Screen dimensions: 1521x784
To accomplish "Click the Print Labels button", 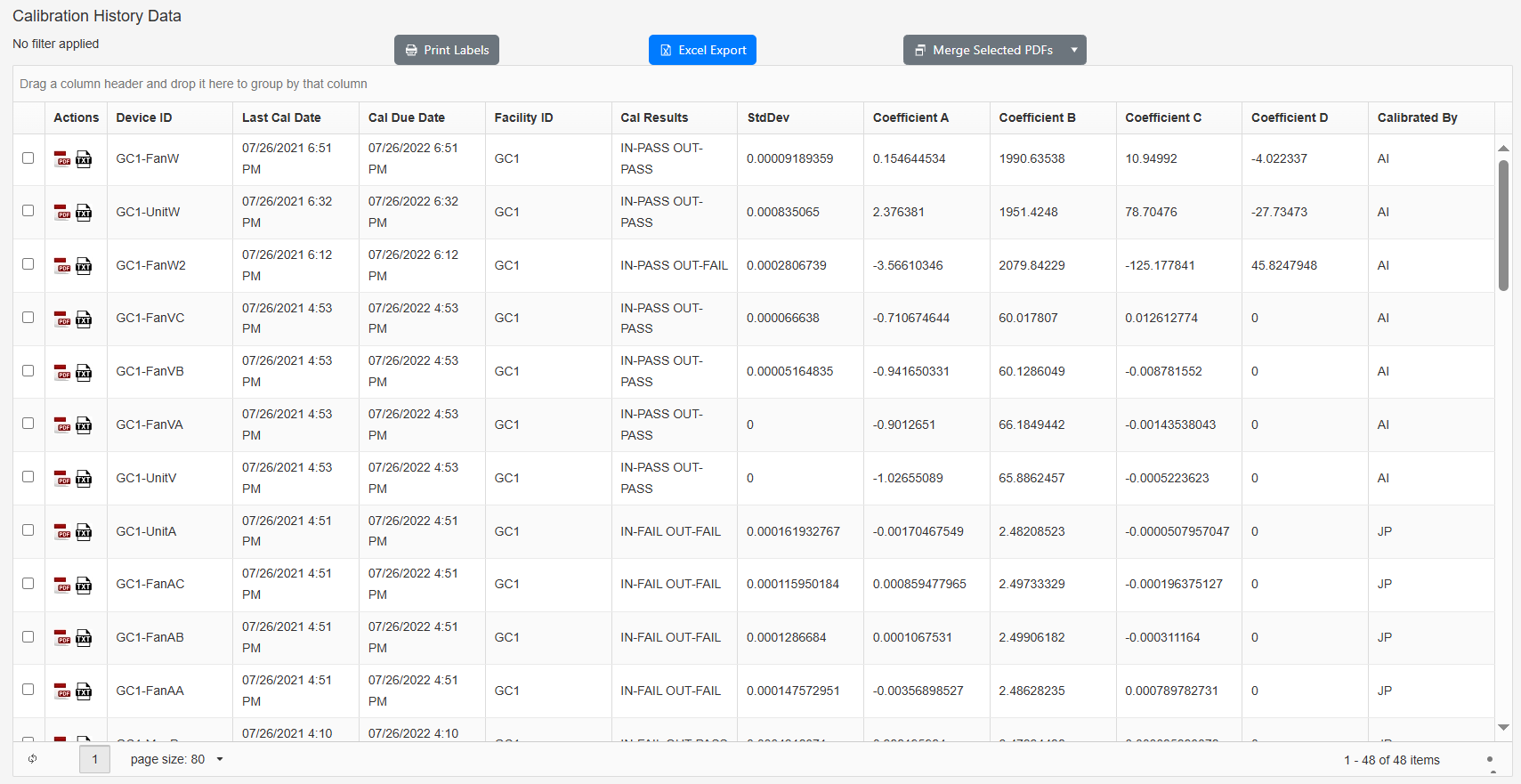I will [x=447, y=50].
